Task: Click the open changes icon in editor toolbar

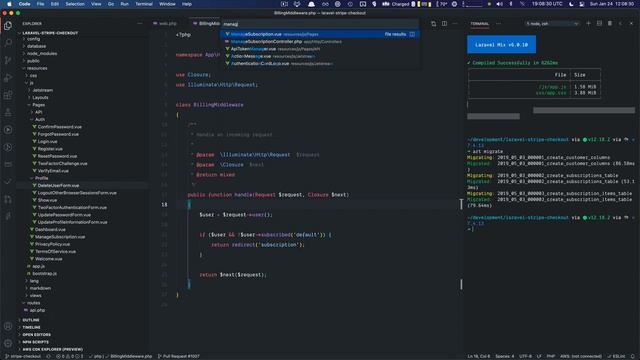Action: [433, 24]
